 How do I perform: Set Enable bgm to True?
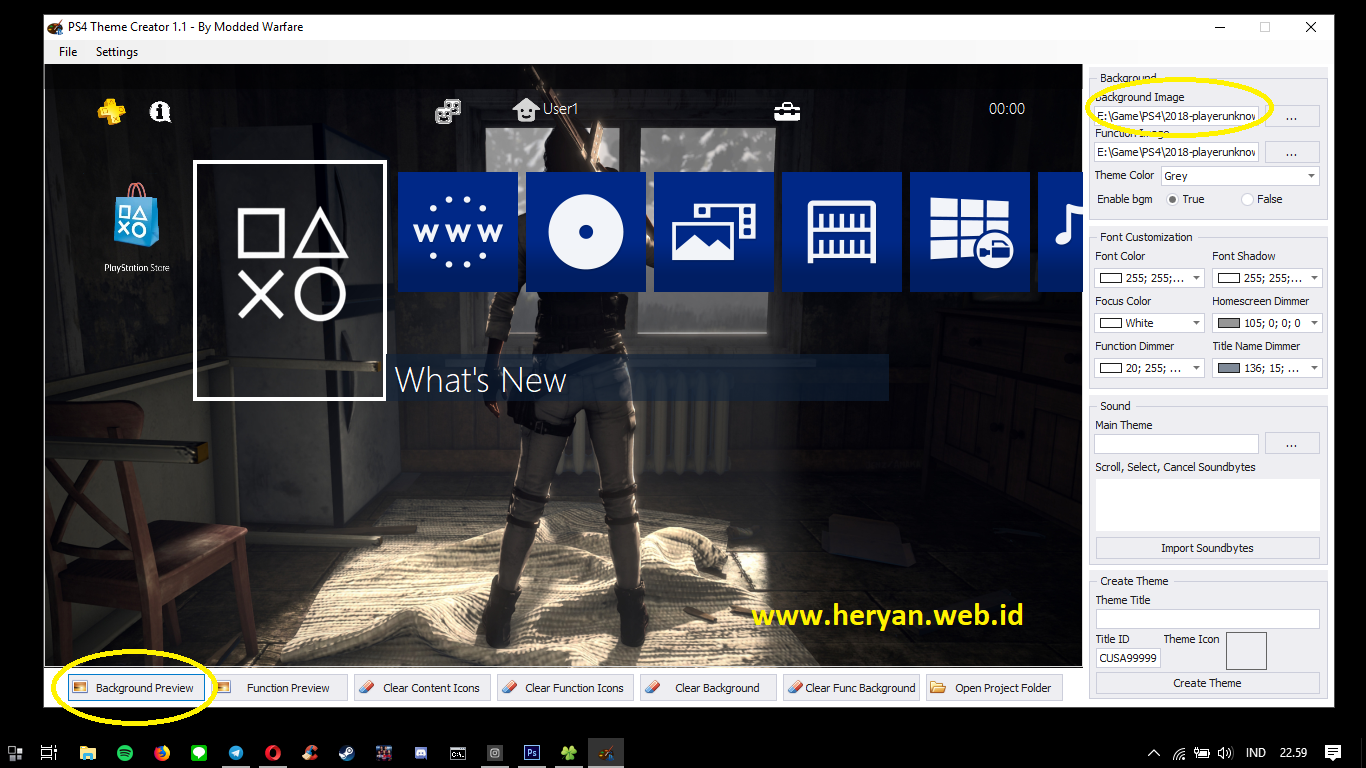tap(1174, 200)
